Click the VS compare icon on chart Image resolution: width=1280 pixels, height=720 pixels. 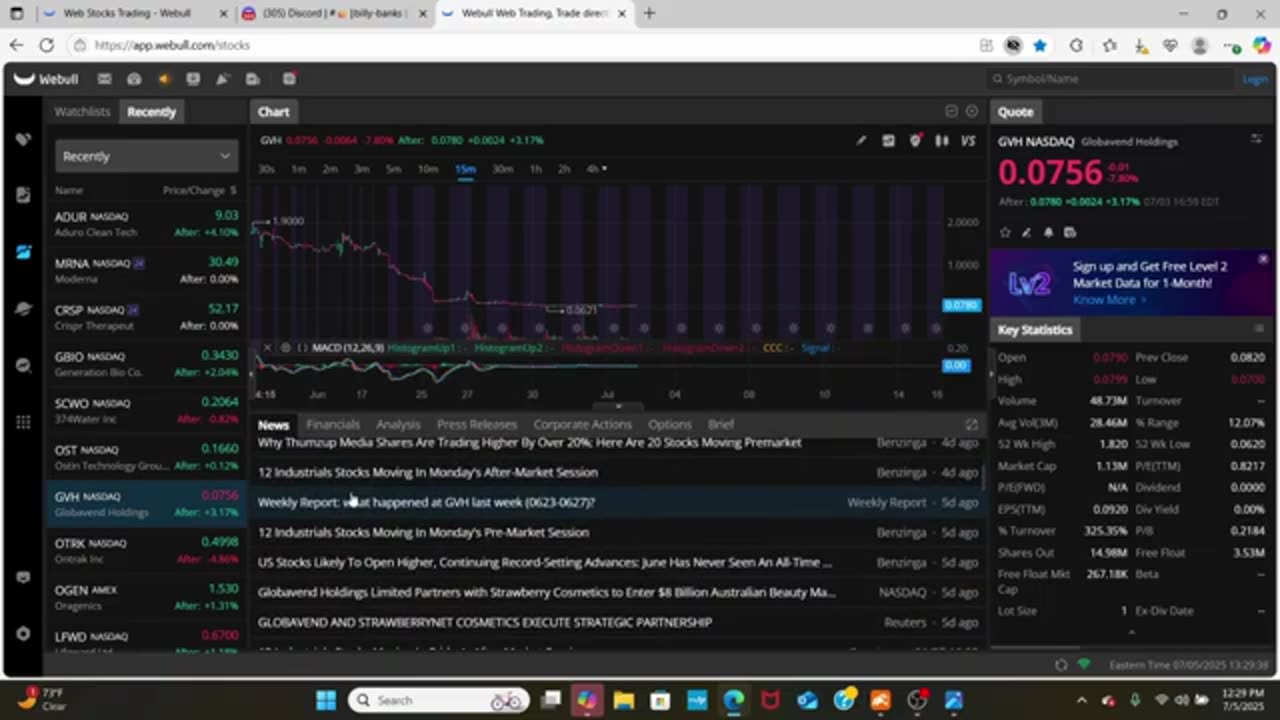pyautogui.click(x=968, y=141)
